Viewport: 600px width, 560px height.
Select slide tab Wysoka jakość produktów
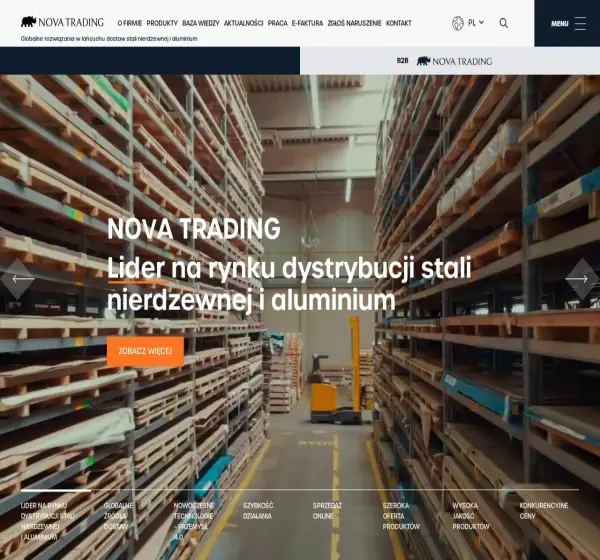click(x=471, y=516)
